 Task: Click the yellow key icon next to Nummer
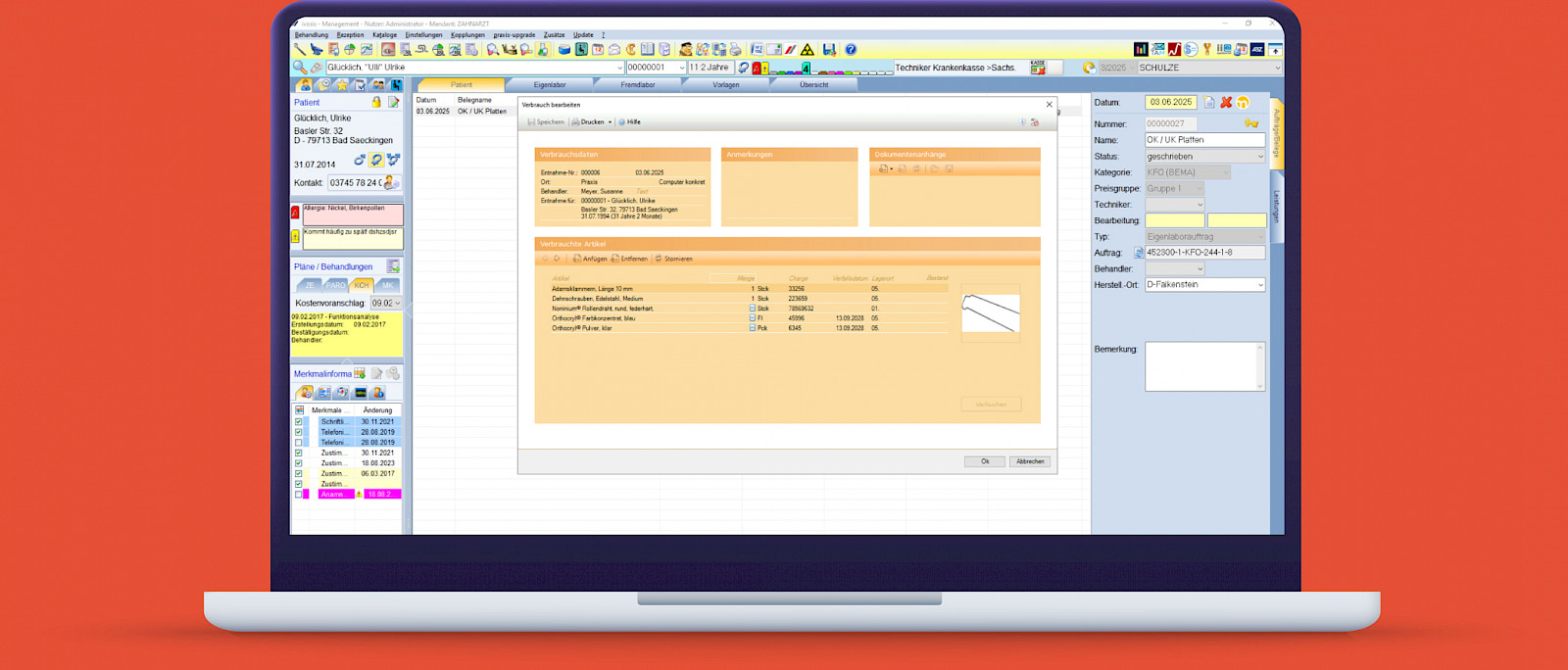click(x=1251, y=123)
